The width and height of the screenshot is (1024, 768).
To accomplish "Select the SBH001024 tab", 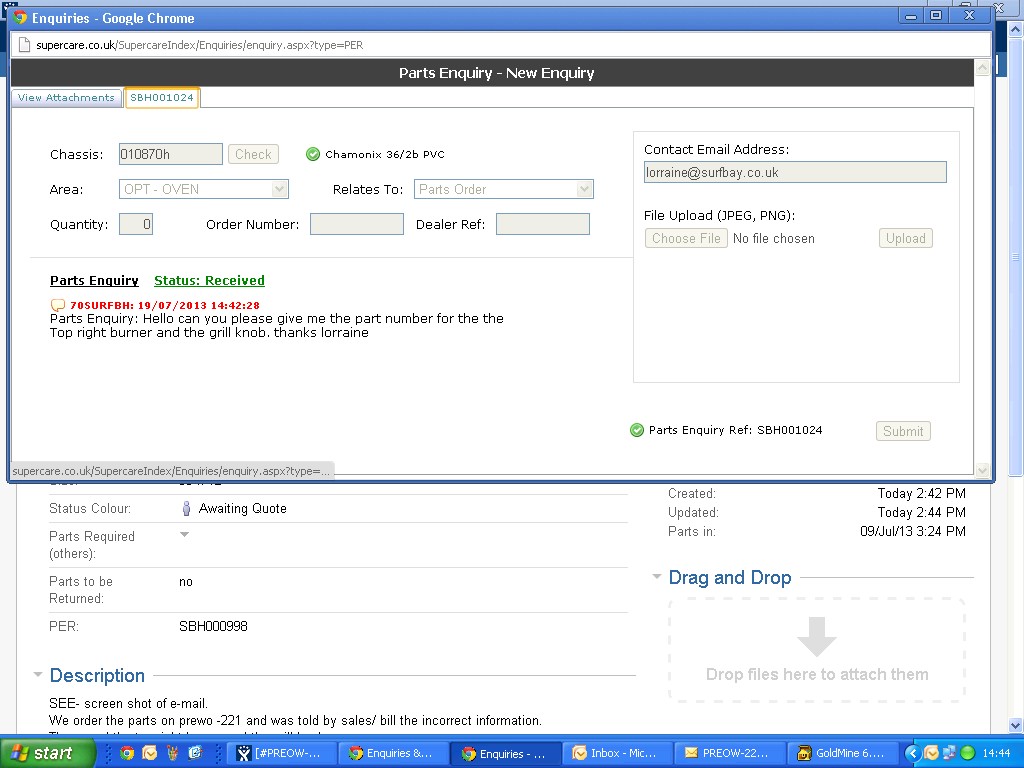I will pos(162,97).
